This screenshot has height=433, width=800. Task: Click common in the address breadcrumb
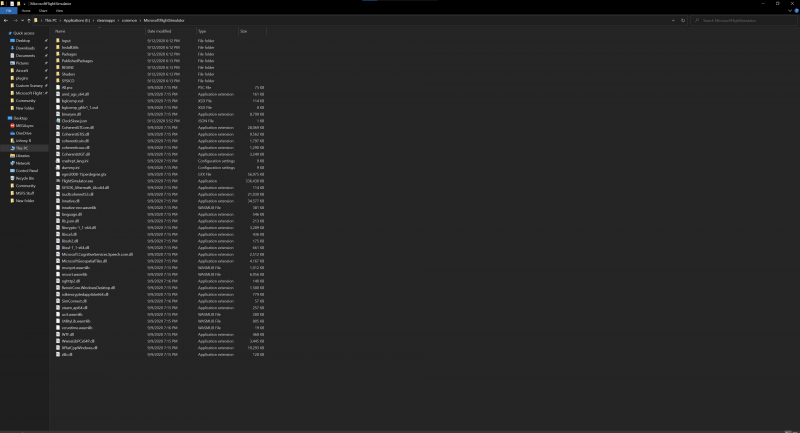click(x=129, y=20)
